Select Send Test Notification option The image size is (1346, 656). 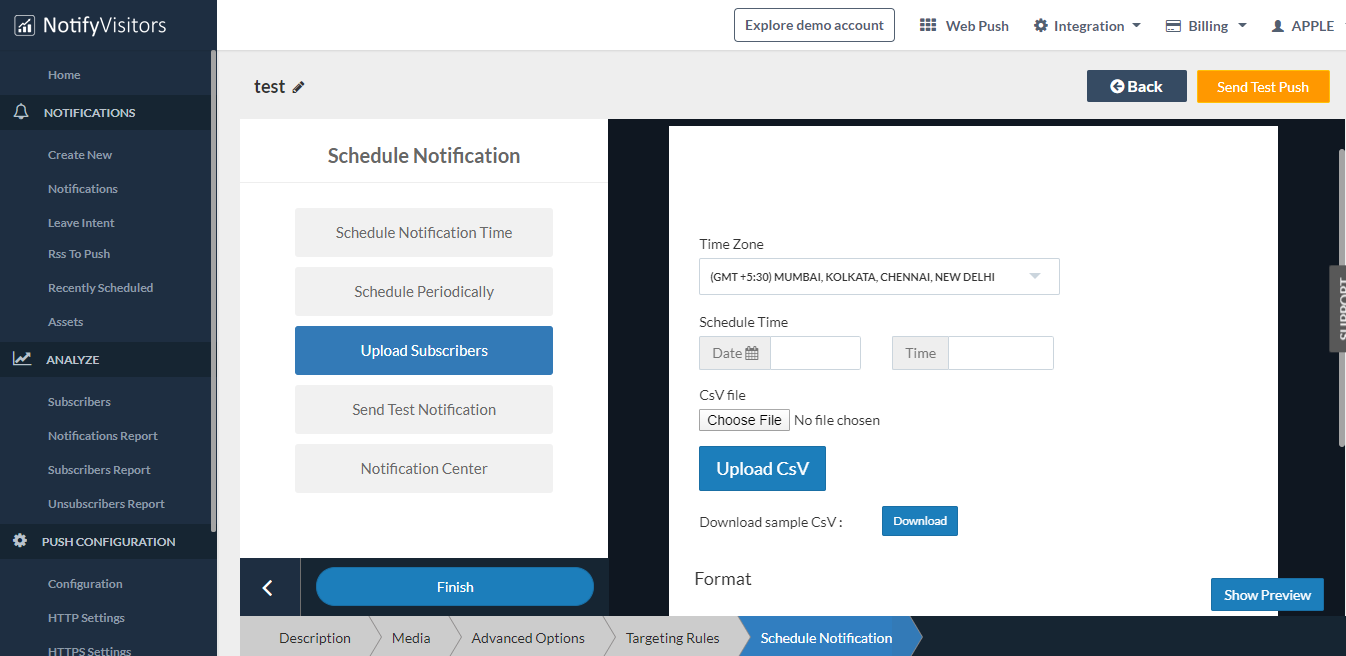click(x=424, y=409)
